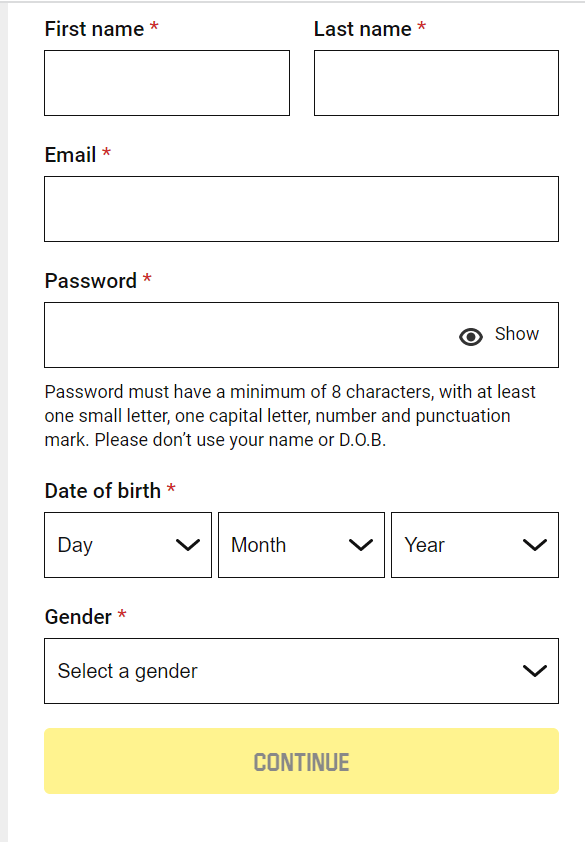
Task: Click into the Email text box
Action: coord(301,209)
